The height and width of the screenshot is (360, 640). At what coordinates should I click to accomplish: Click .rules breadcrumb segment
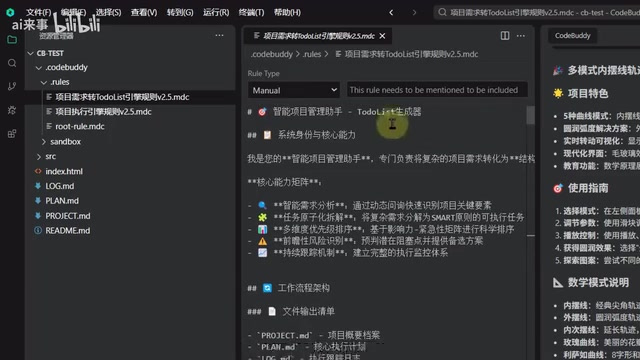(312, 54)
